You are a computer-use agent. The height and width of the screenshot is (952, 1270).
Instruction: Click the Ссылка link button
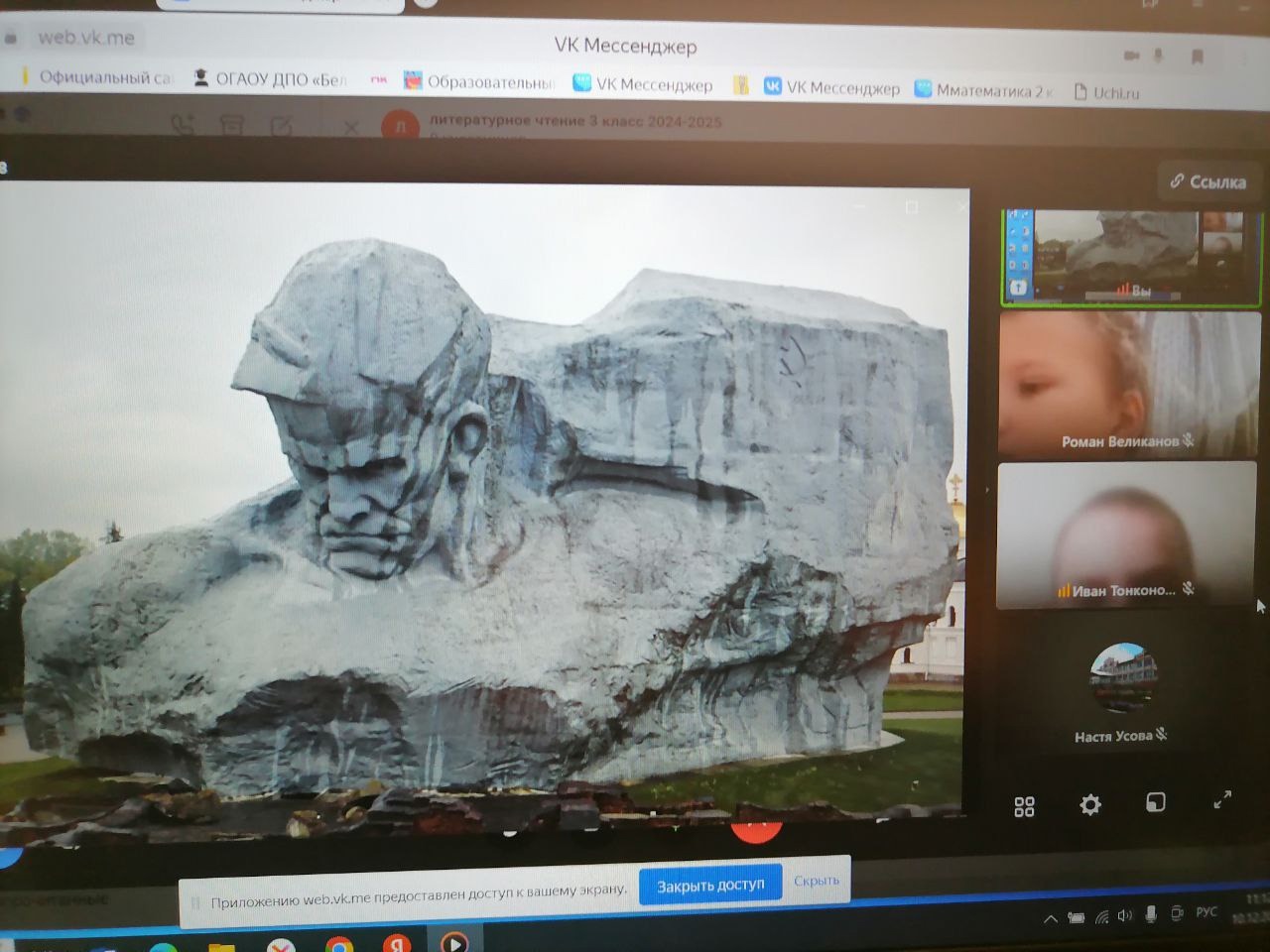pyautogui.click(x=1208, y=181)
